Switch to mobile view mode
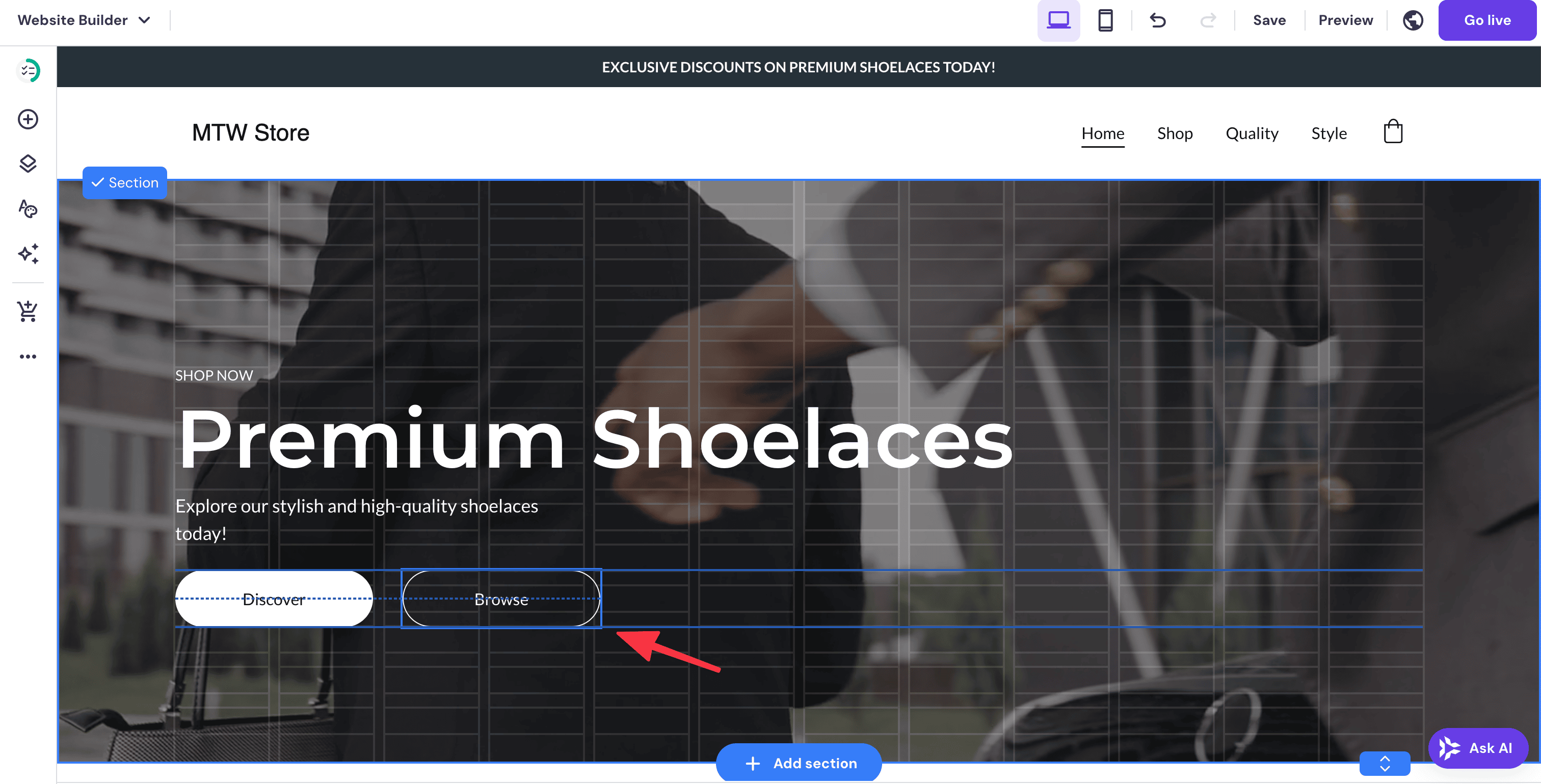The width and height of the screenshot is (1541, 784). coord(1104,20)
